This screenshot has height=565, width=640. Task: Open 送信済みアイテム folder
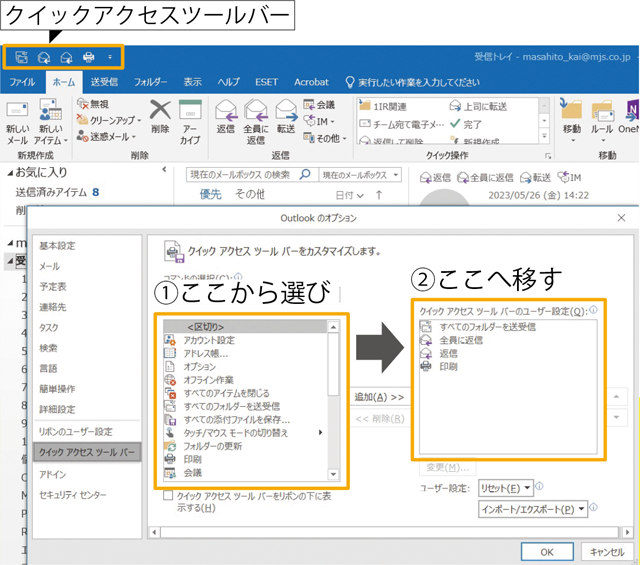point(51,192)
